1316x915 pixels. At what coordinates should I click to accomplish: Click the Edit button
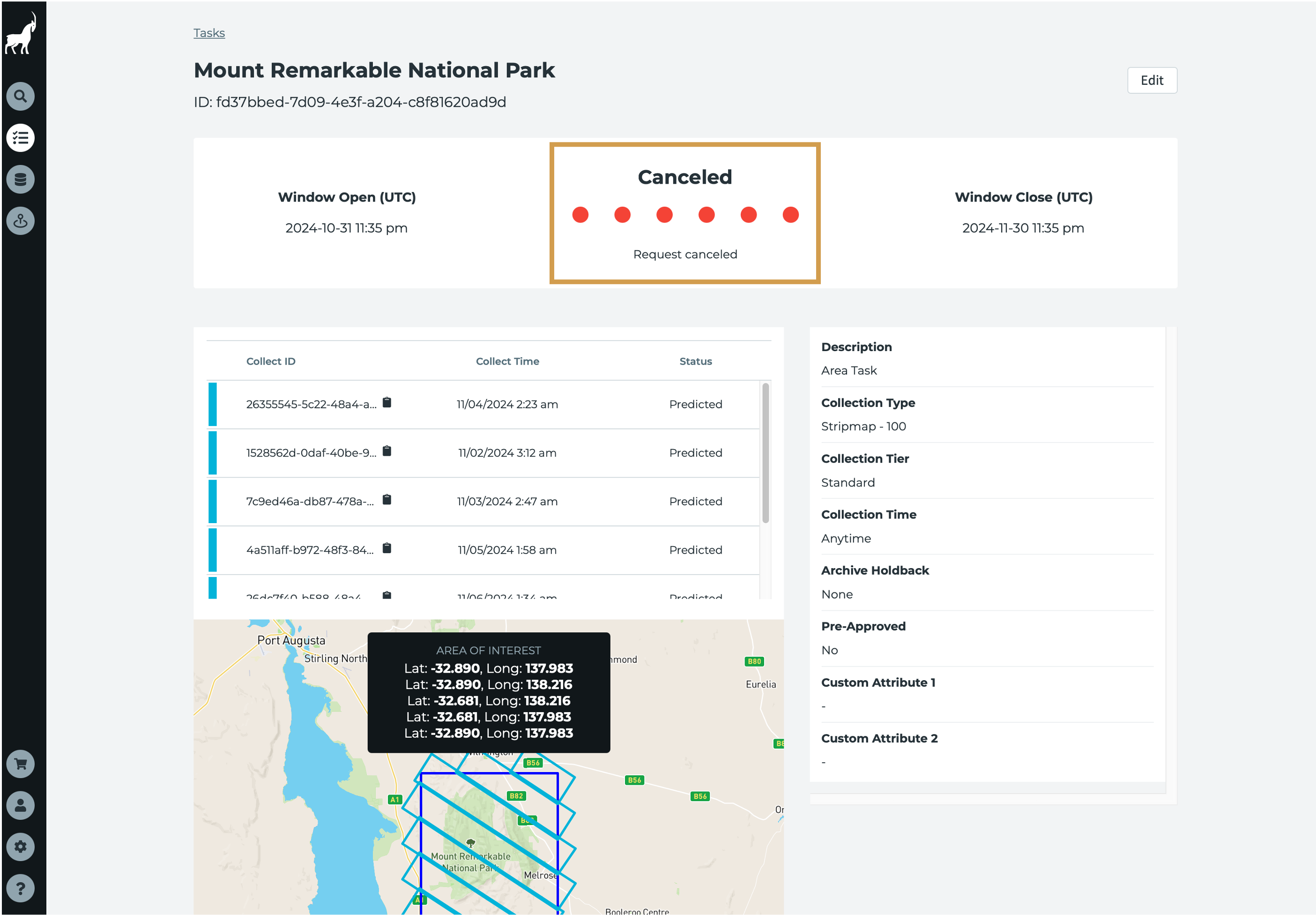(x=1152, y=80)
